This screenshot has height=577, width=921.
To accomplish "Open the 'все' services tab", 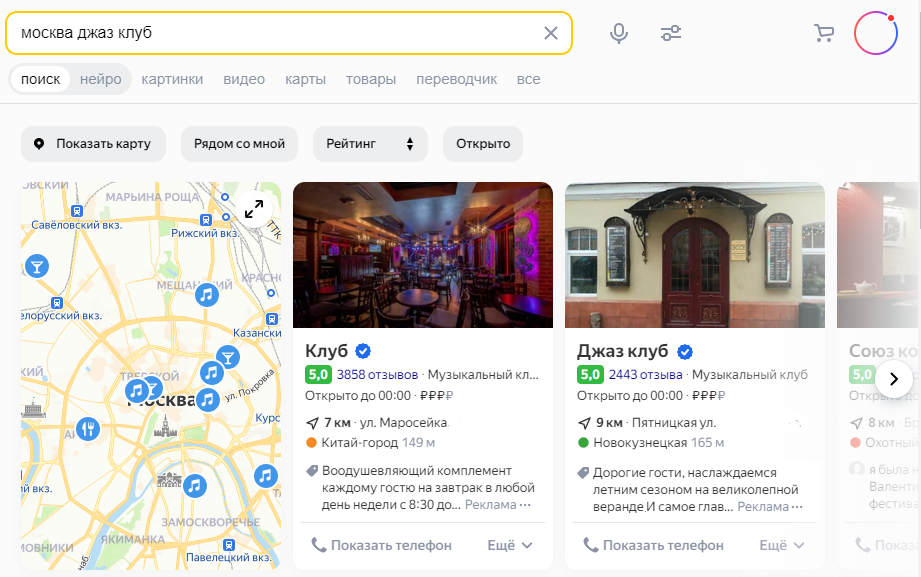I will [x=529, y=79].
